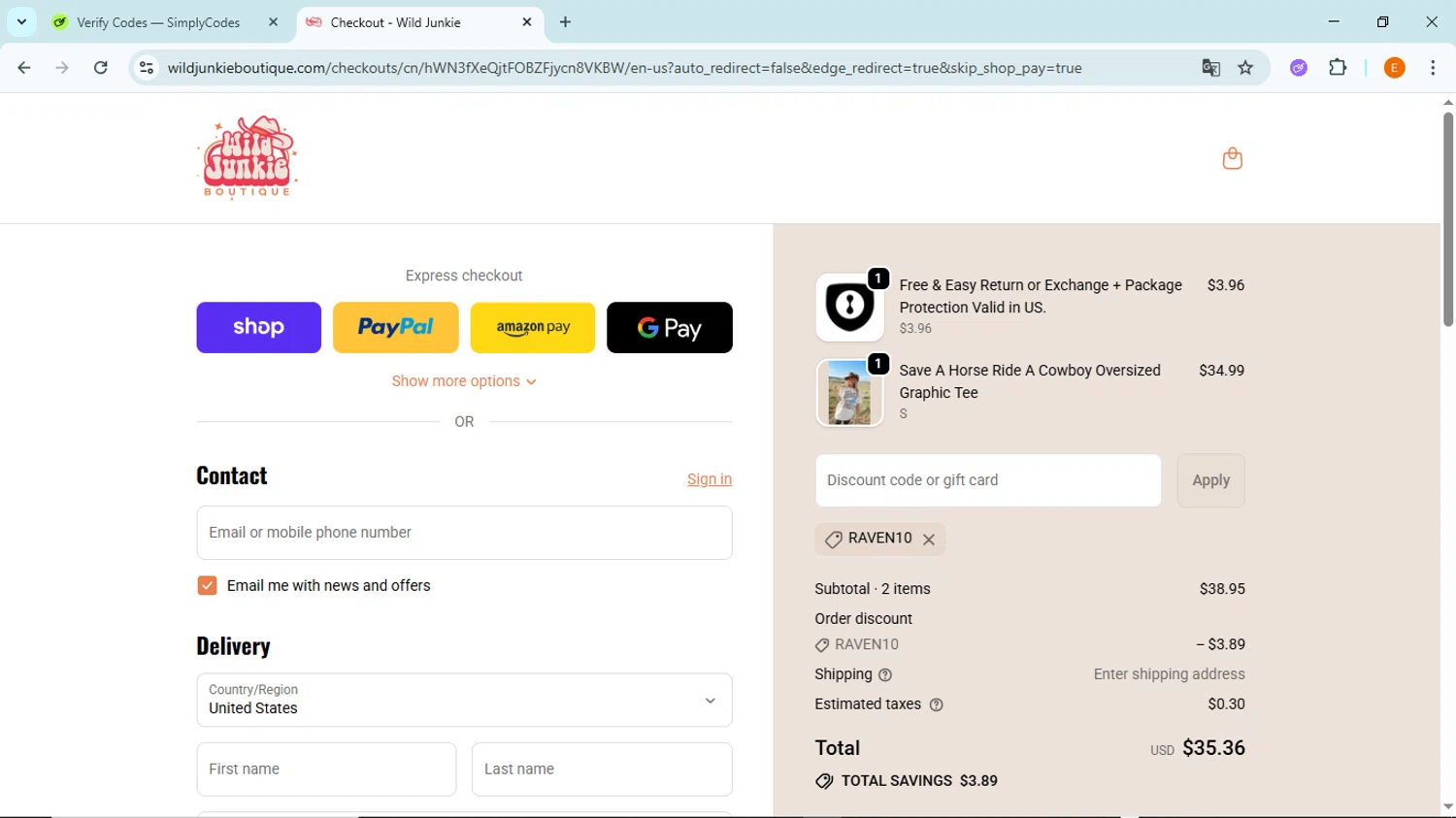Click Save A Horse Ride A Cowboy product name
The width and height of the screenshot is (1456, 818).
tap(1030, 381)
